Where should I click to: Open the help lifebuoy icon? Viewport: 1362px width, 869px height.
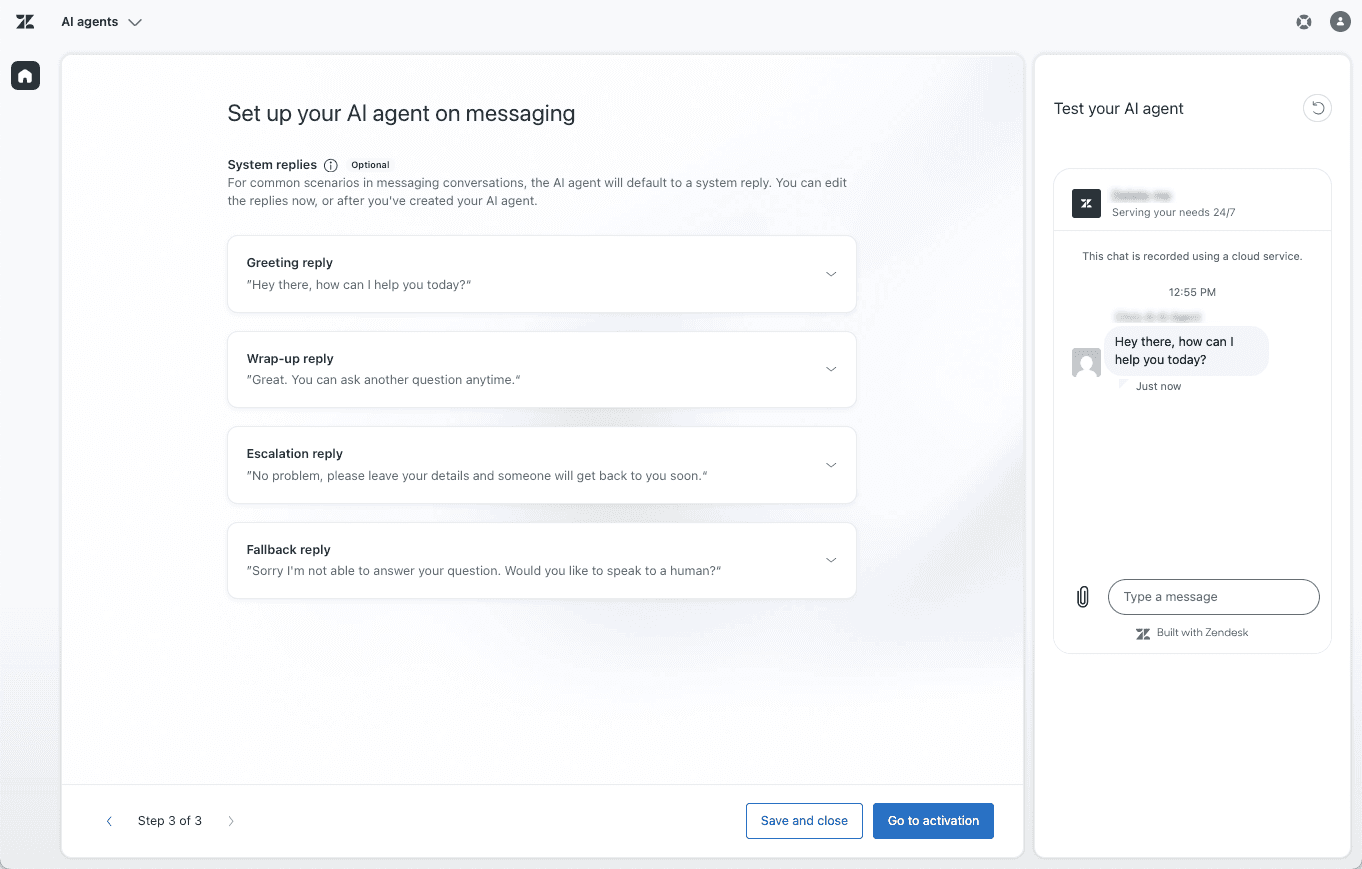1304,22
